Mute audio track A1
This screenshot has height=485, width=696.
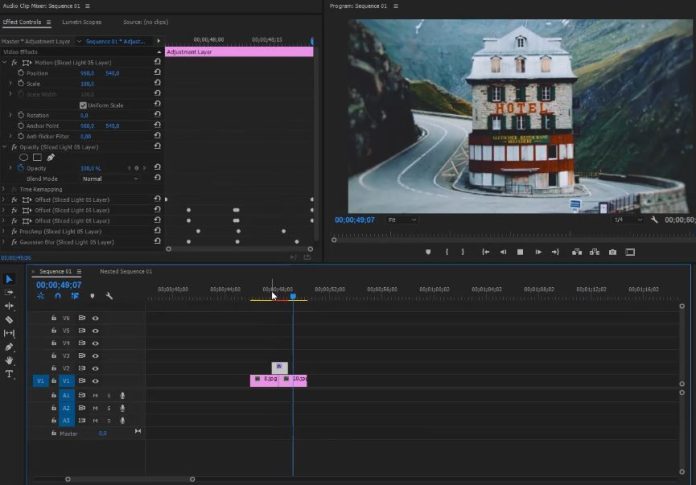(x=95, y=395)
